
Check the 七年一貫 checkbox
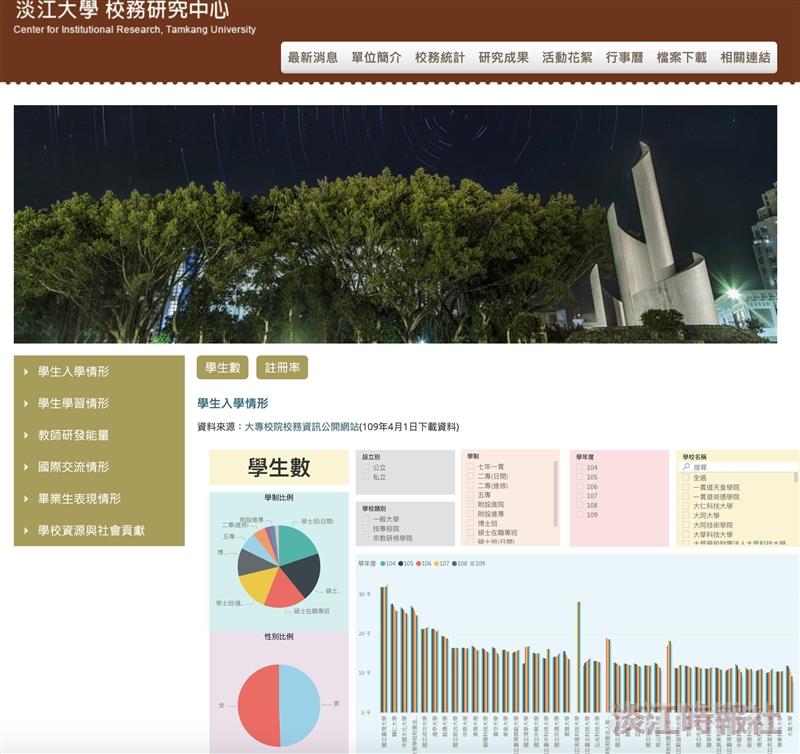point(470,466)
